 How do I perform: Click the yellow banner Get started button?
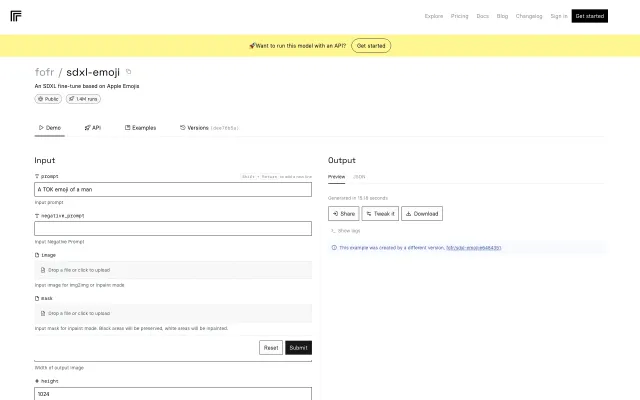[371, 46]
